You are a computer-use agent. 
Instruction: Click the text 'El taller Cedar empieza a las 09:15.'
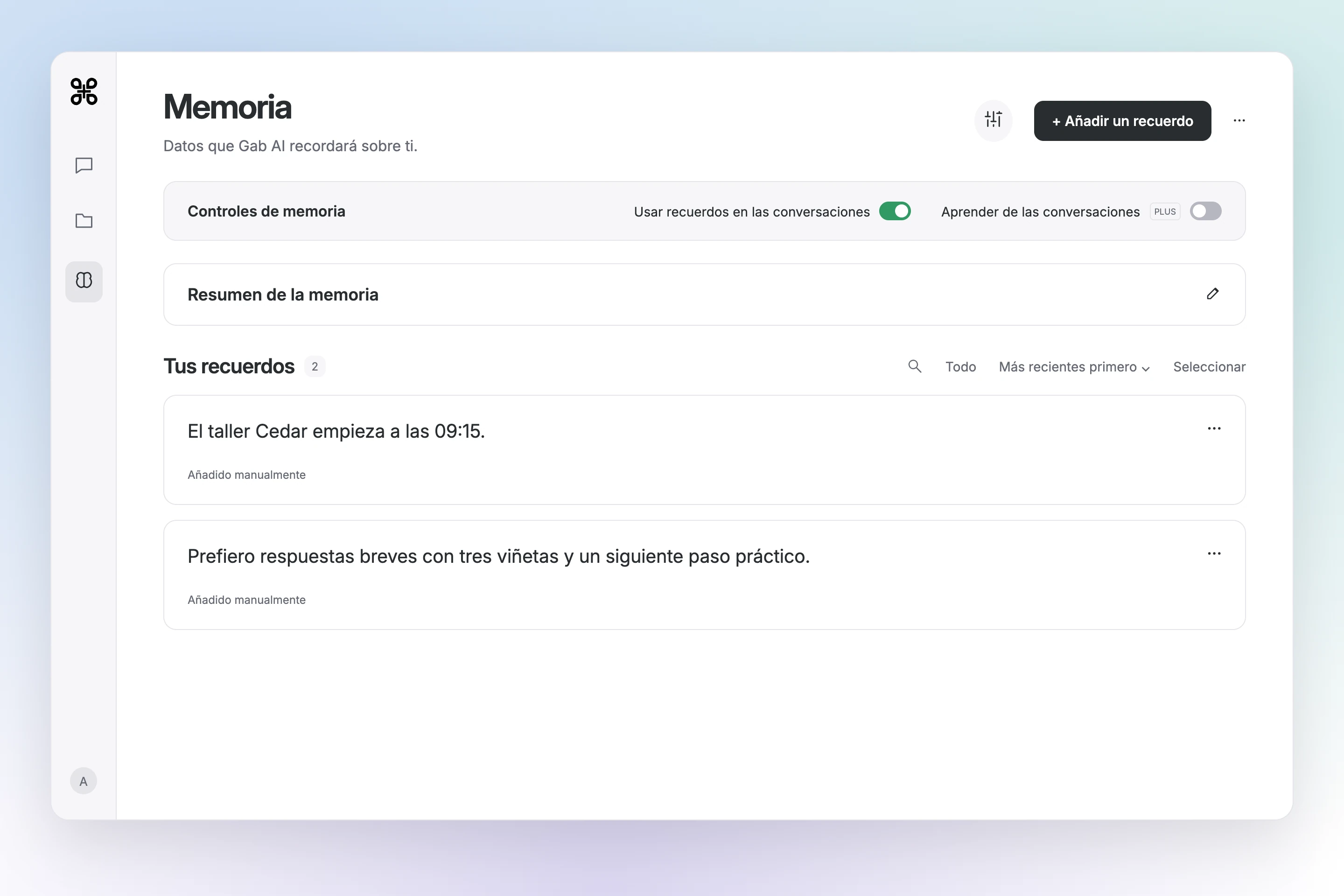click(336, 431)
